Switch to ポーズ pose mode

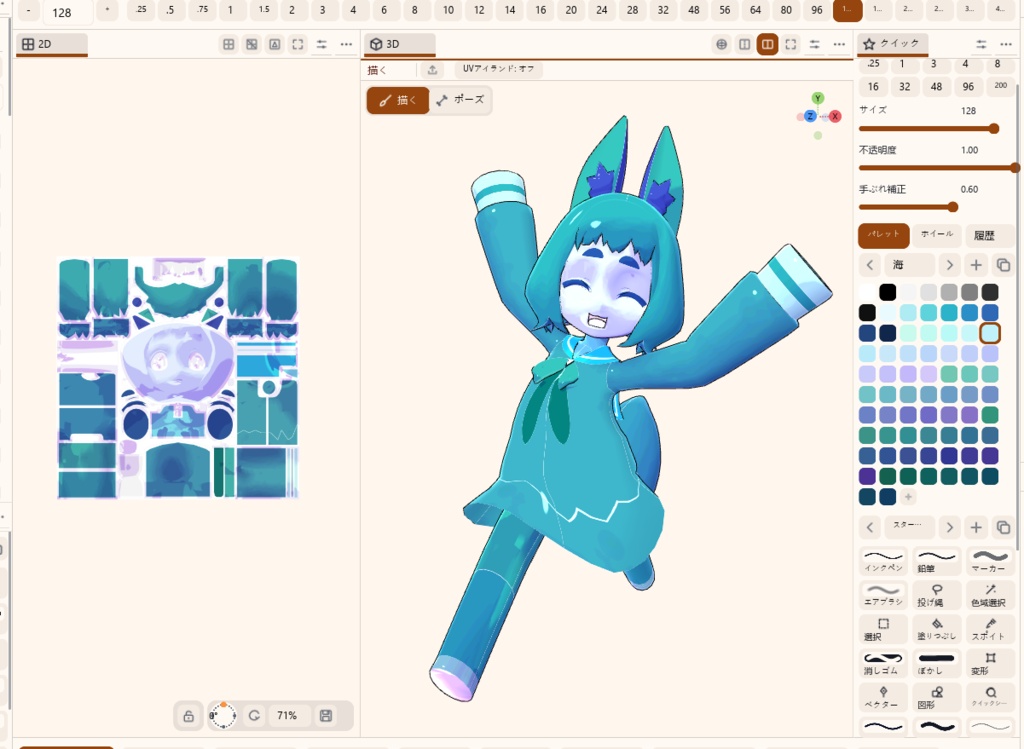[x=460, y=100]
